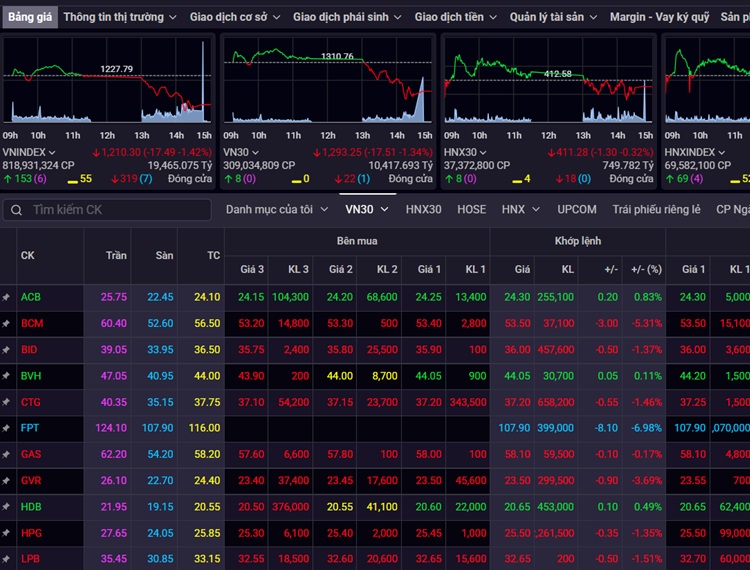Viewport: 750px width, 570px height.
Task: Open the BVH stock symbol
Action: click(x=31, y=376)
